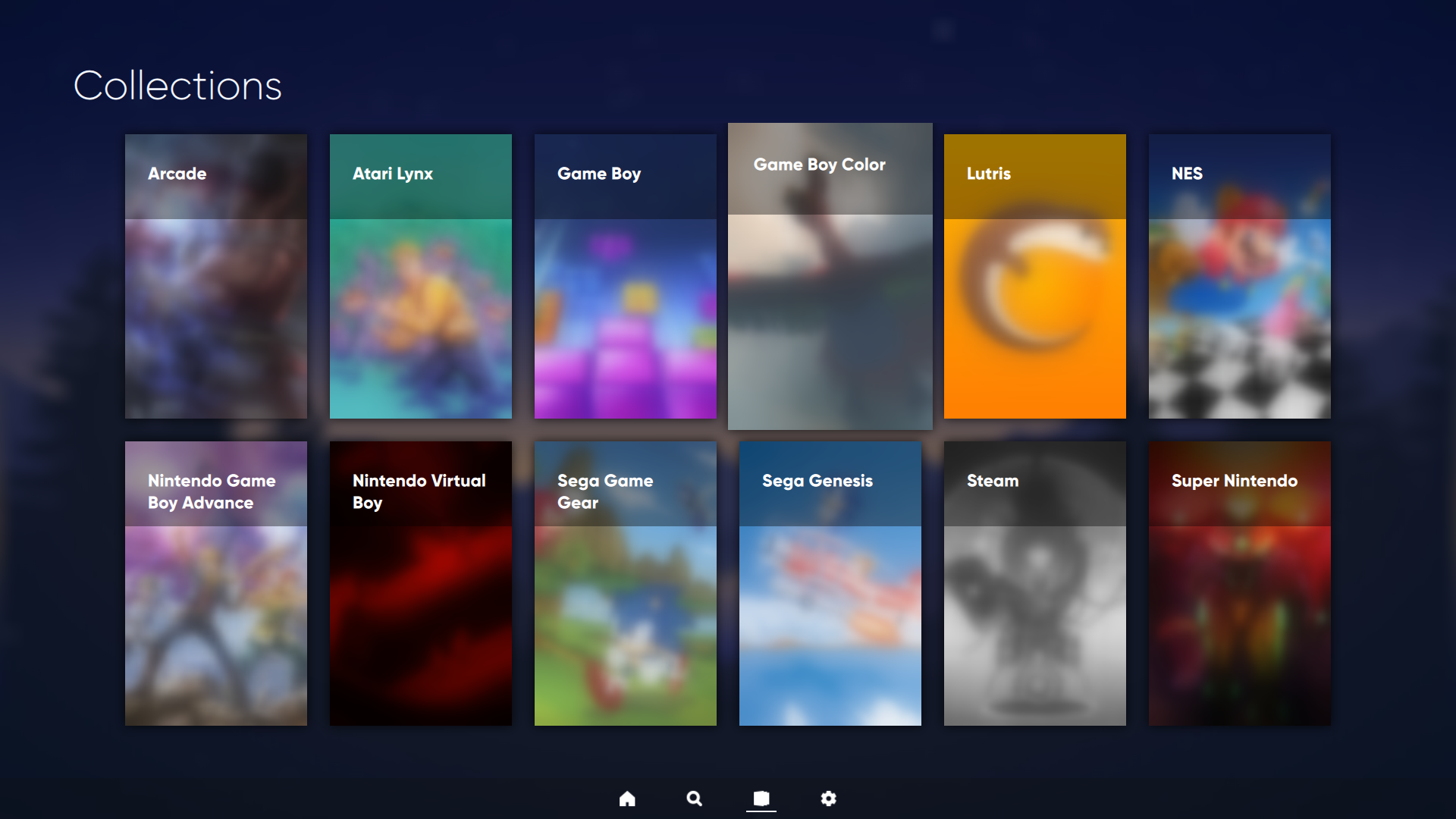The image size is (1456, 819).
Task: Select the NES collection
Action: [x=1239, y=276]
